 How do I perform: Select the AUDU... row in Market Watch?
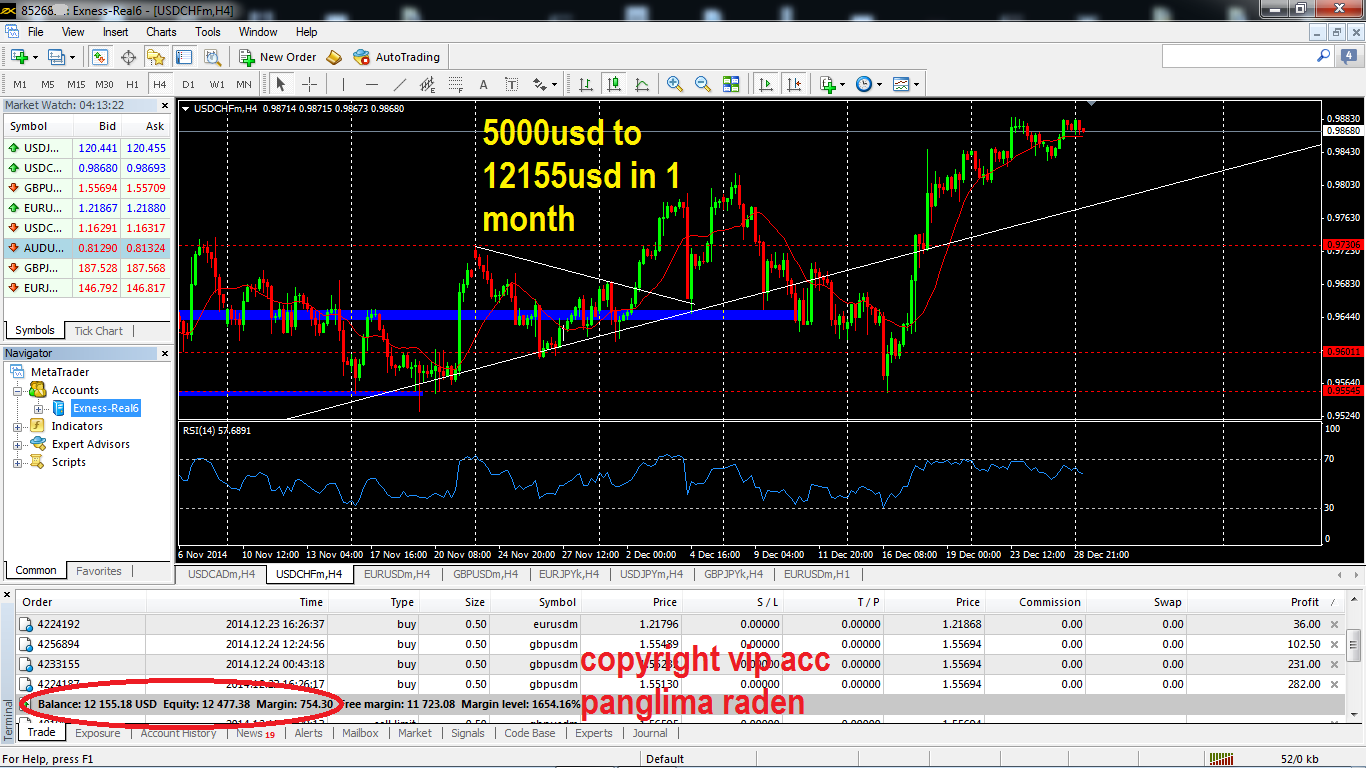[x=87, y=248]
